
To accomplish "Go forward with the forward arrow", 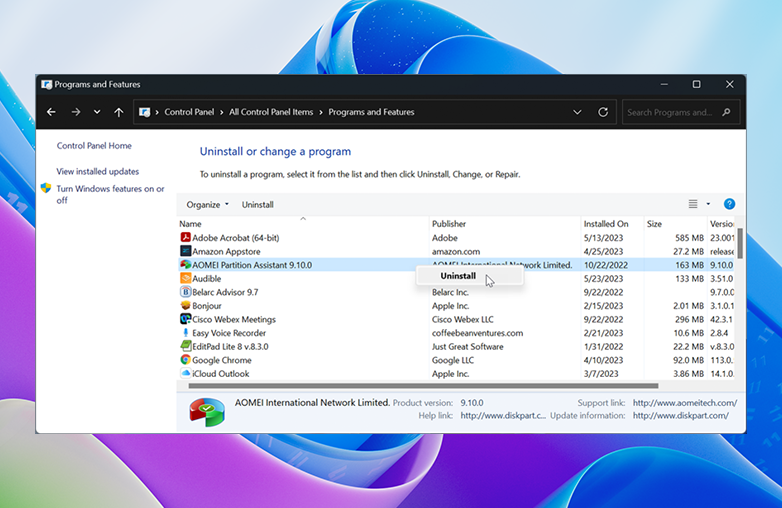I will click(x=76, y=112).
